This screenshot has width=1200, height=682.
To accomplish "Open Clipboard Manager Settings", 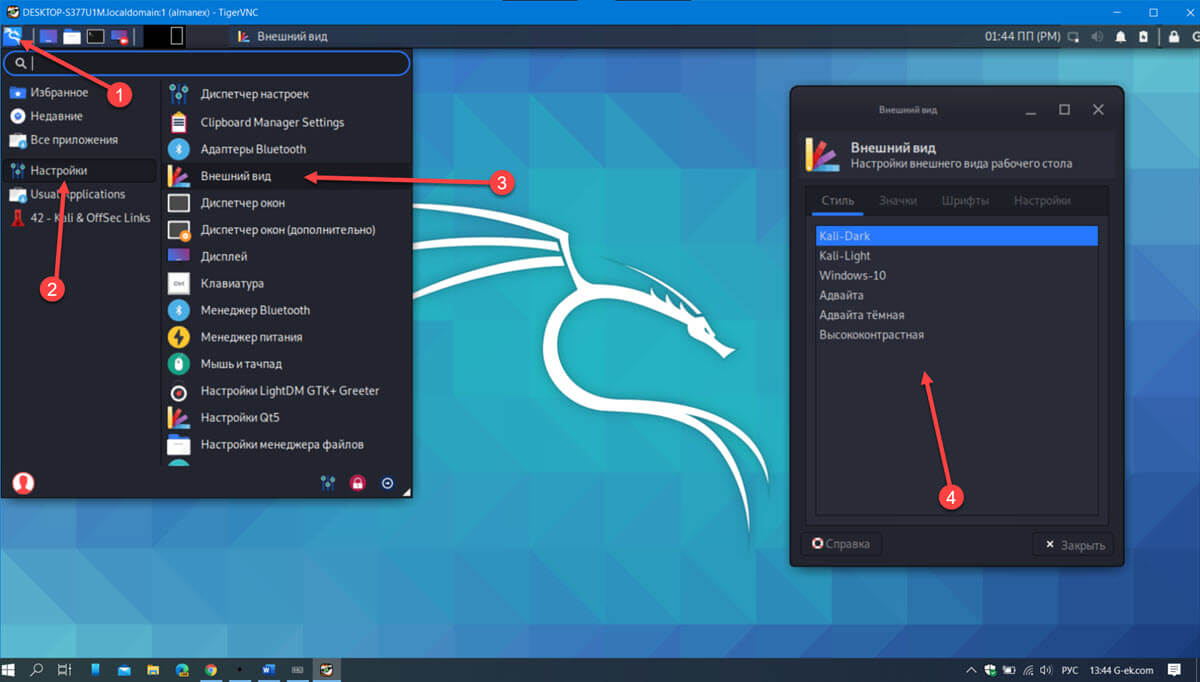I will pyautogui.click(x=286, y=122).
